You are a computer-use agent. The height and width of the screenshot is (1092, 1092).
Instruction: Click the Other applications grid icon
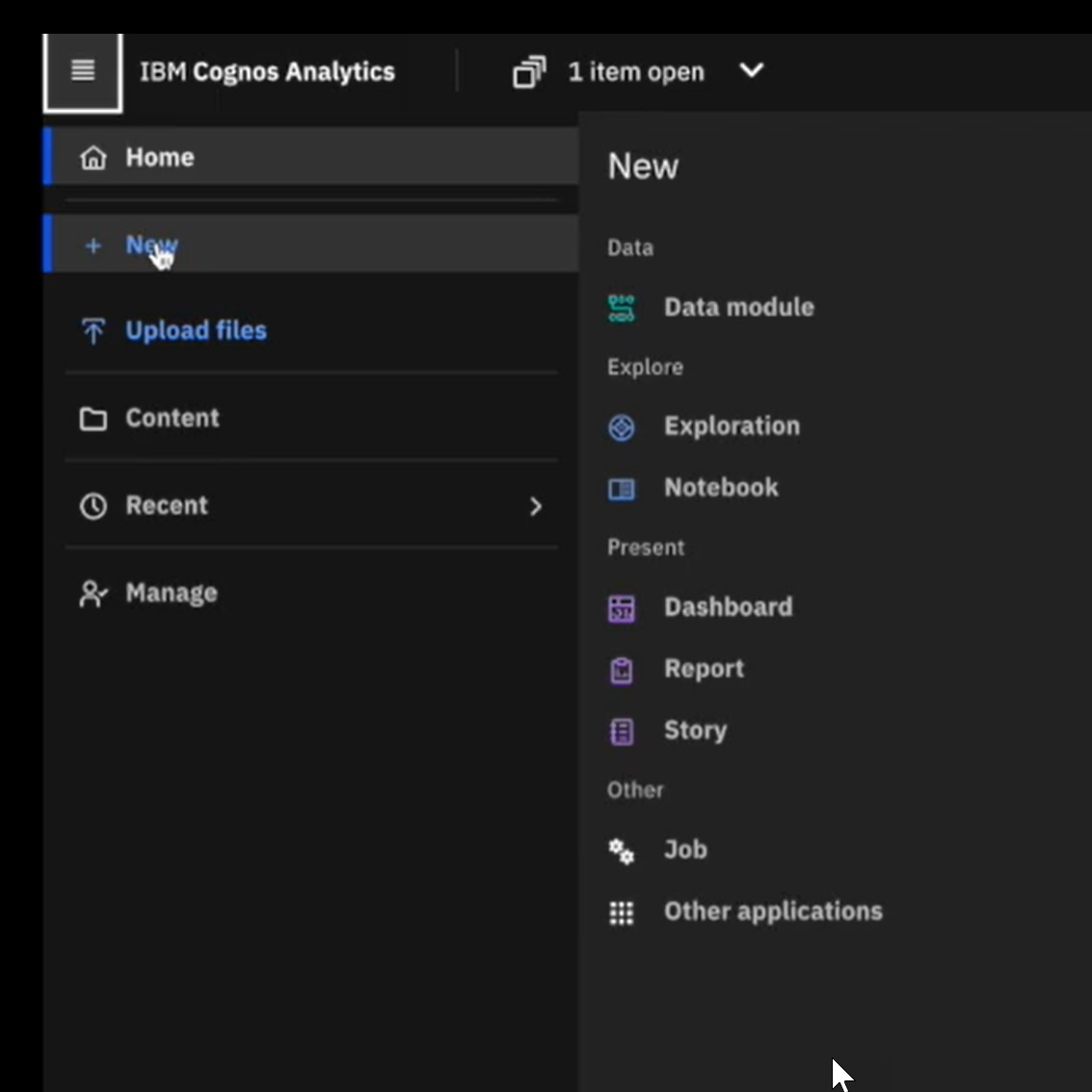tap(622, 913)
